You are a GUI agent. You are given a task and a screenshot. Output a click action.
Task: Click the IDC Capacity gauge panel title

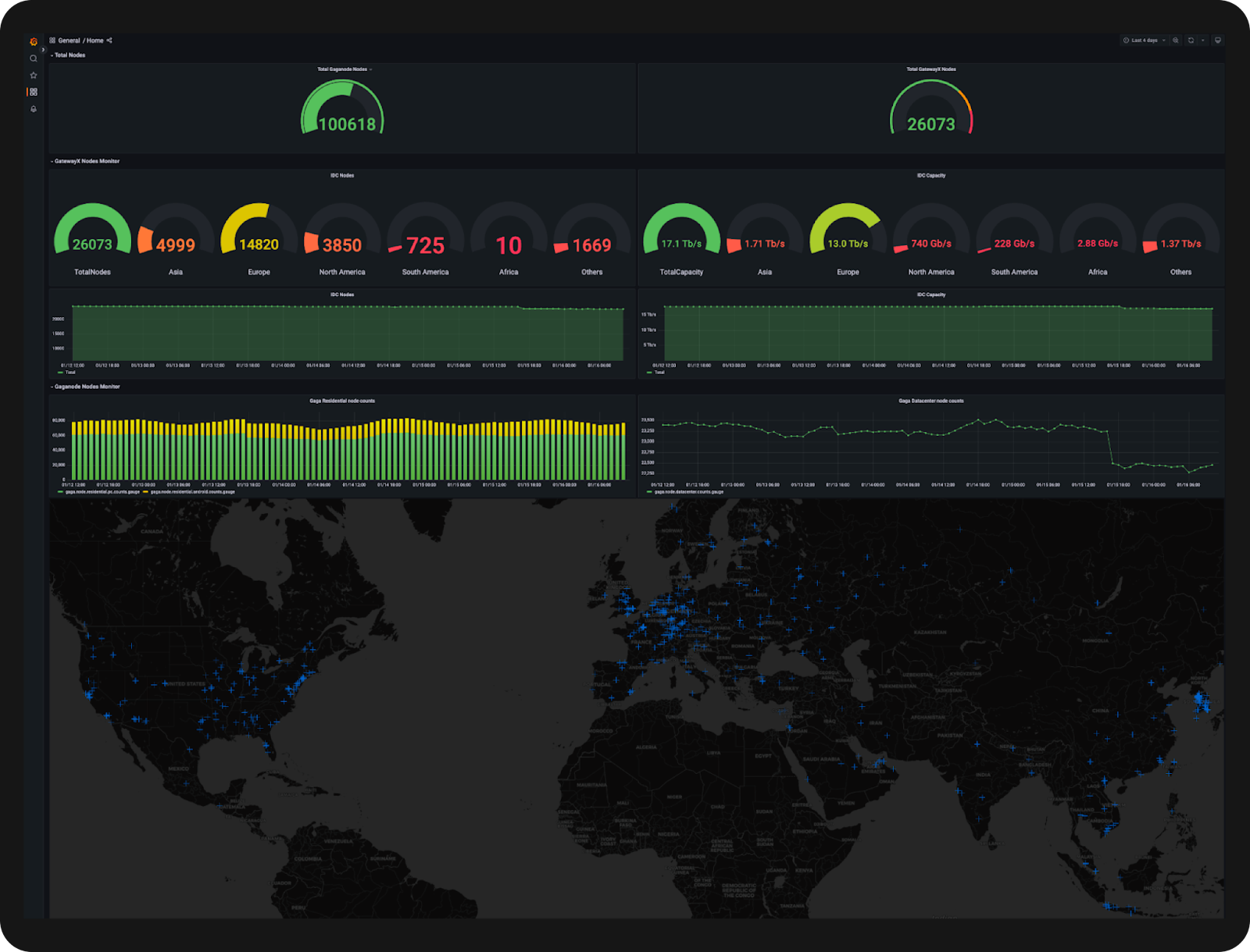click(931, 176)
